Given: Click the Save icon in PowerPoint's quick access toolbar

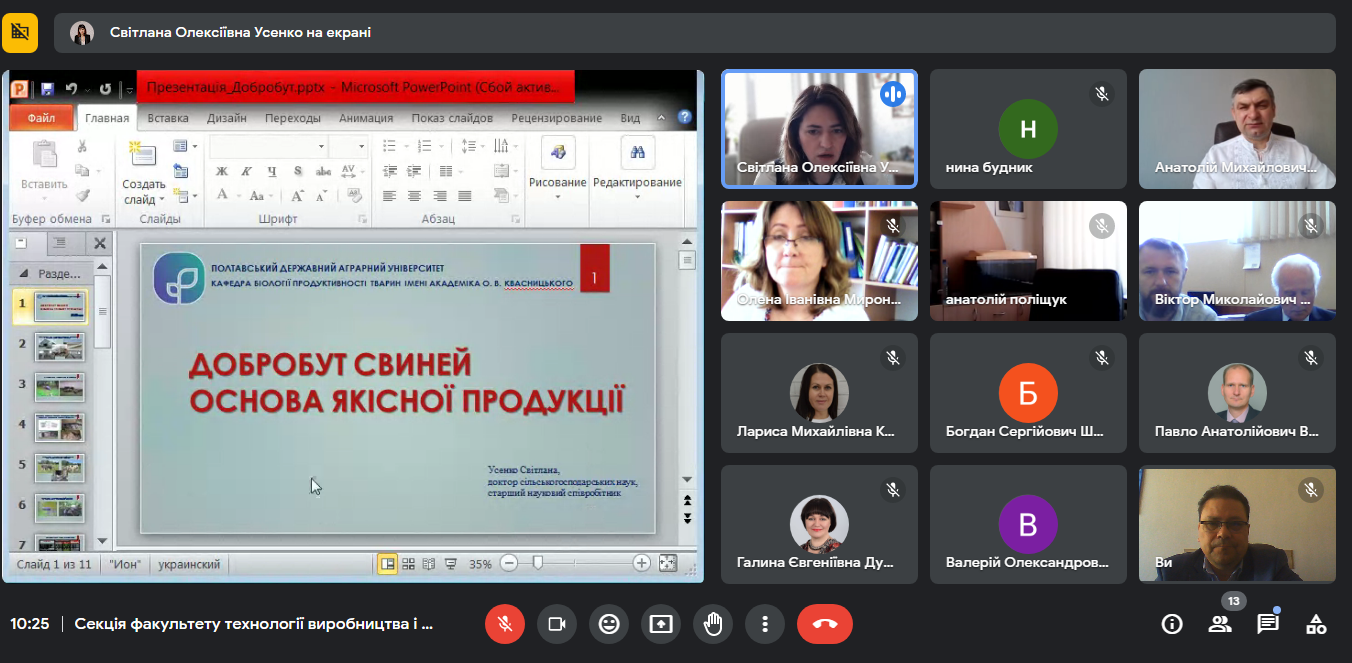Looking at the screenshot, I should point(47,89).
